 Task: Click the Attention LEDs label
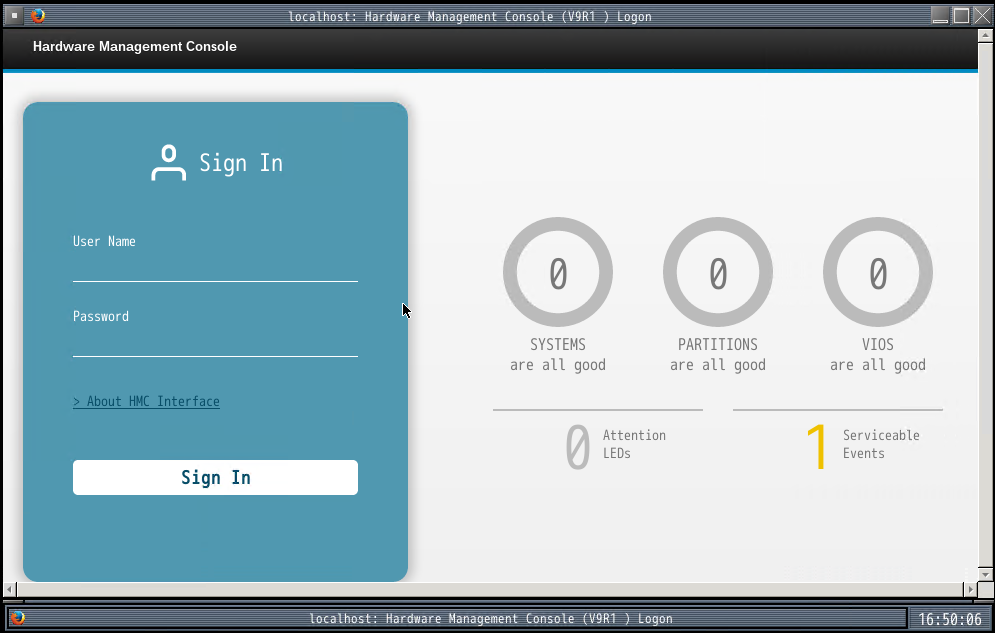click(x=634, y=444)
